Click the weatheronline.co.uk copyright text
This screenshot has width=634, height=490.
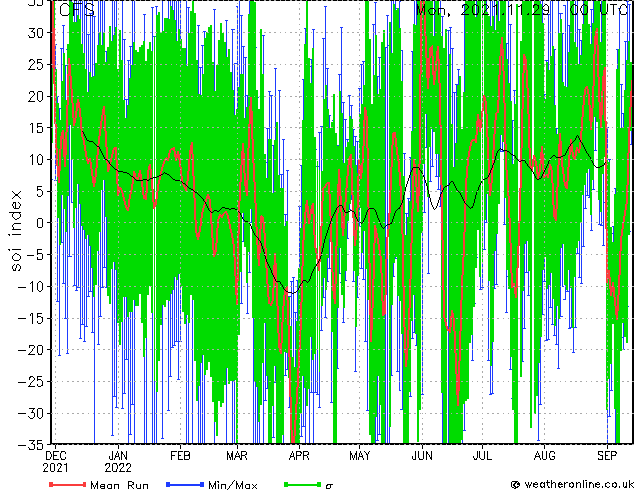point(572,484)
